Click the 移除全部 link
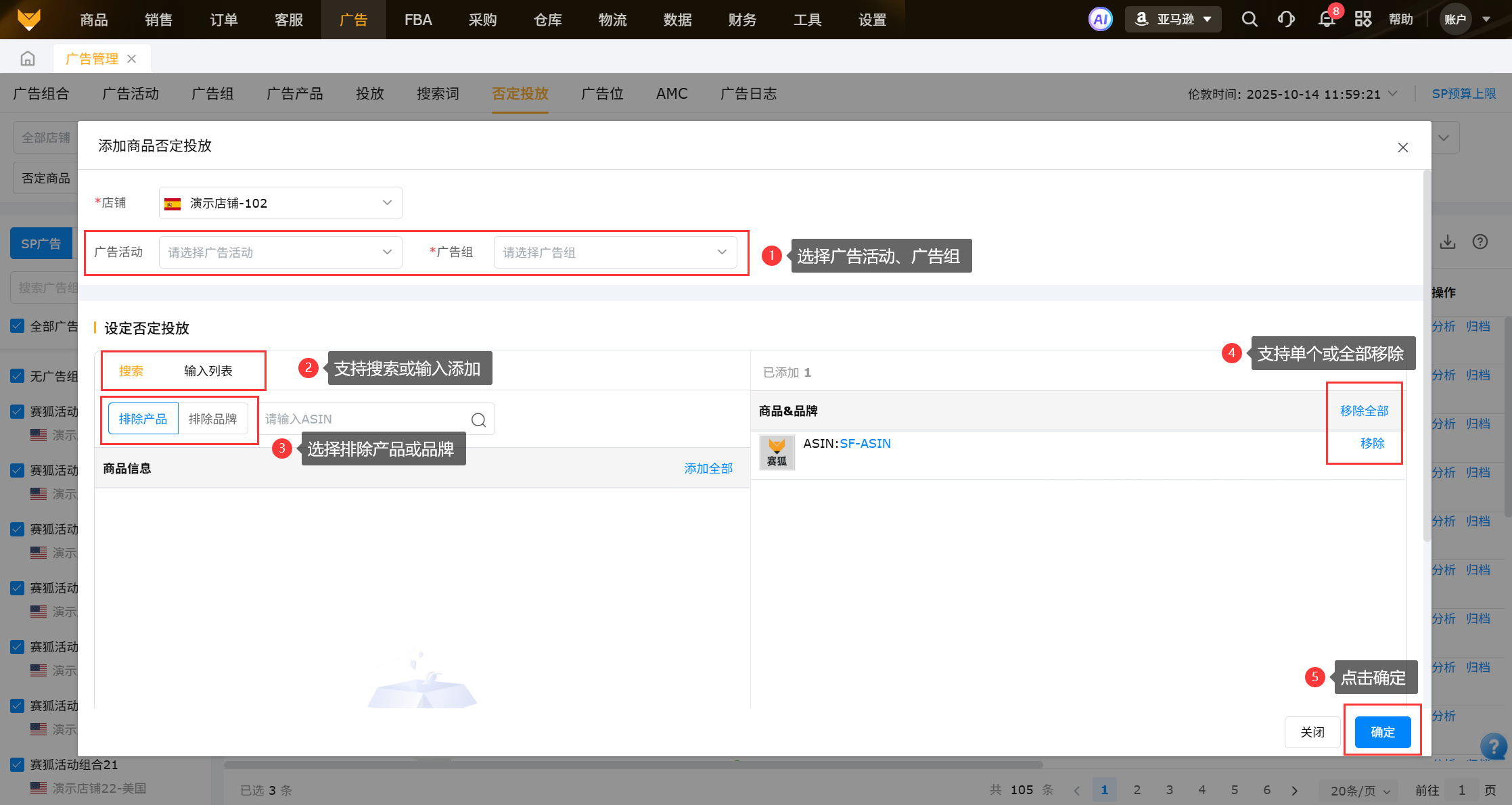 pos(1364,411)
